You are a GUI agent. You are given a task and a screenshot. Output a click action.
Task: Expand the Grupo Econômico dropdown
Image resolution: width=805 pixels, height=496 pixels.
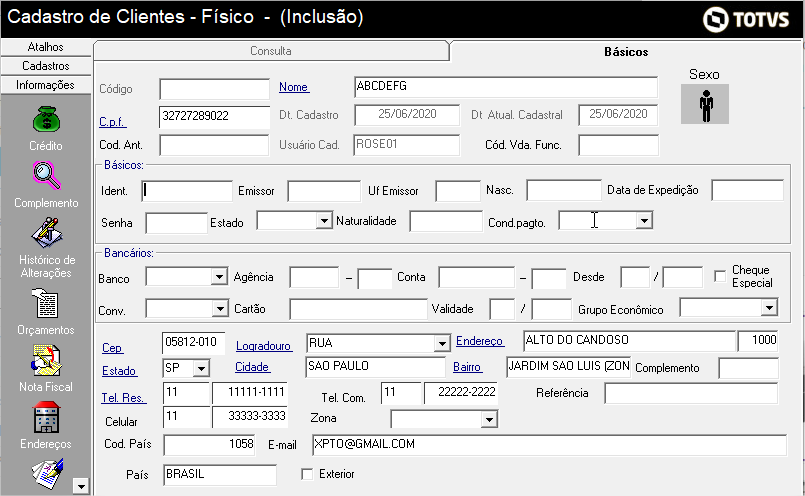(x=769, y=308)
